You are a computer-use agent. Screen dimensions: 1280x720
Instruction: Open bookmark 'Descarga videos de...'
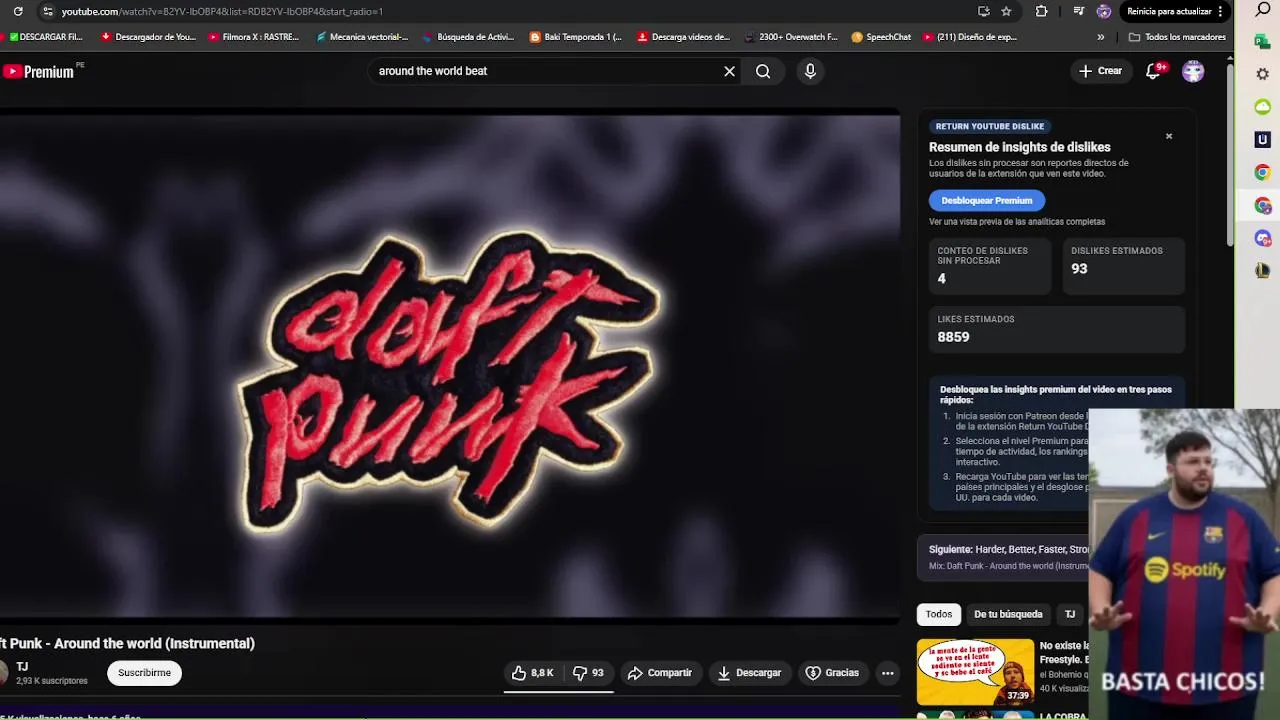(x=684, y=37)
